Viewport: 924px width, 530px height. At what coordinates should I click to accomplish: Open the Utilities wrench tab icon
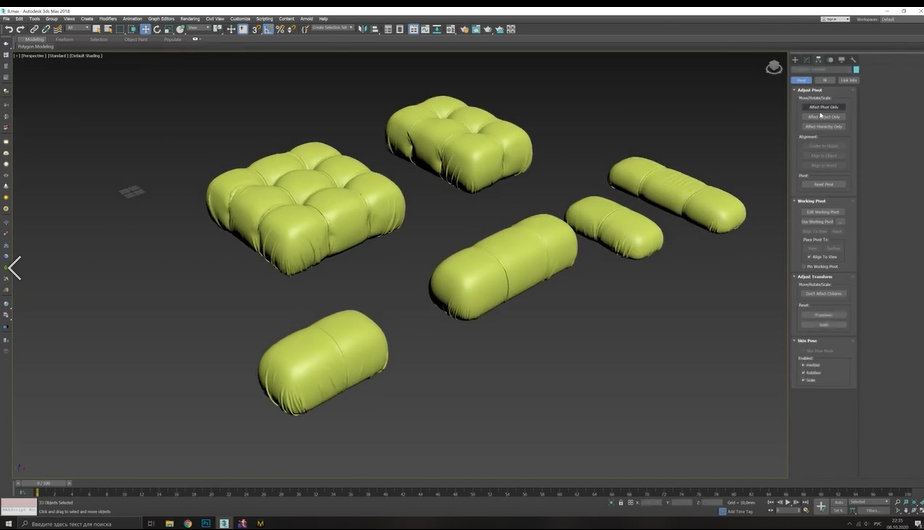click(x=853, y=60)
